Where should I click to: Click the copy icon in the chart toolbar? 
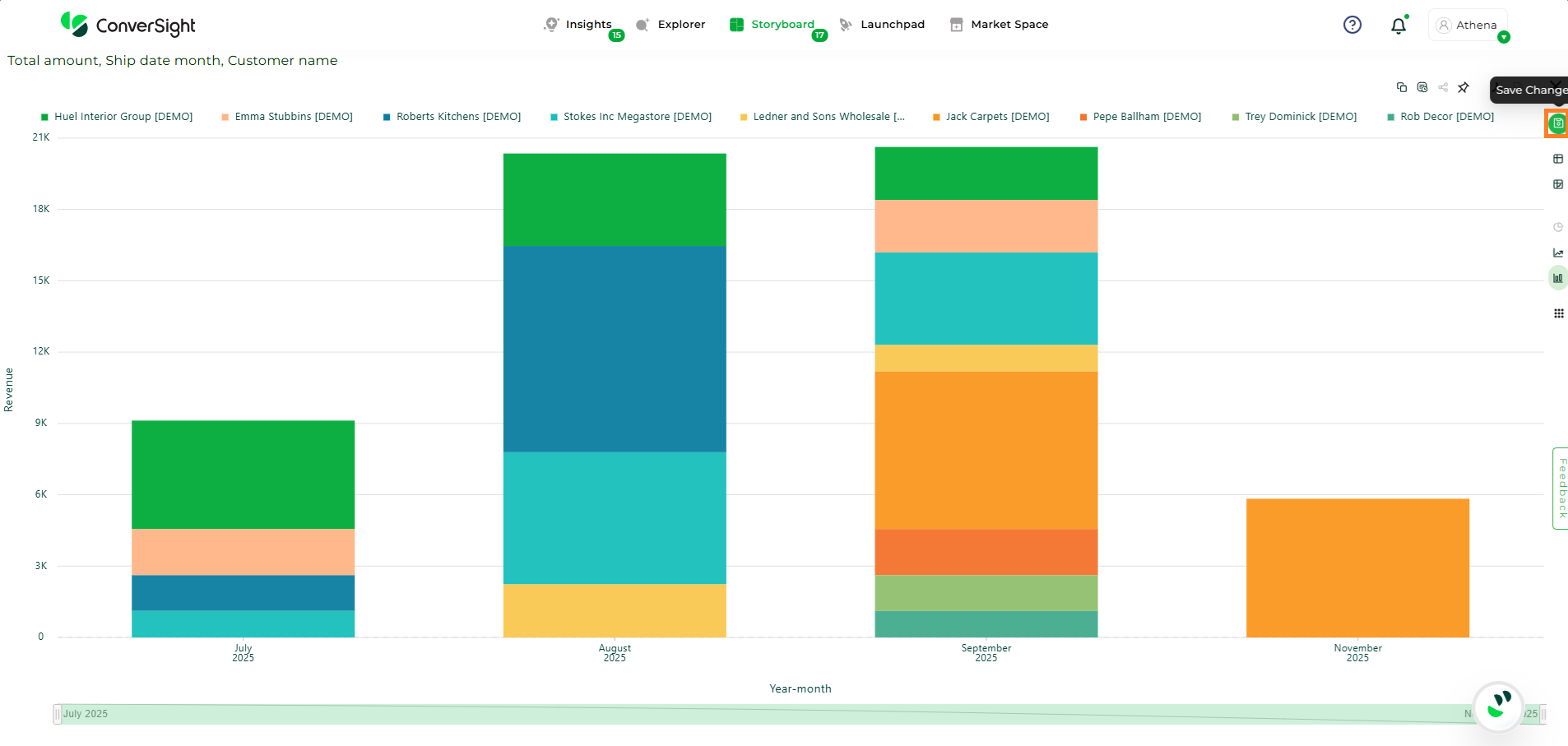click(1402, 87)
